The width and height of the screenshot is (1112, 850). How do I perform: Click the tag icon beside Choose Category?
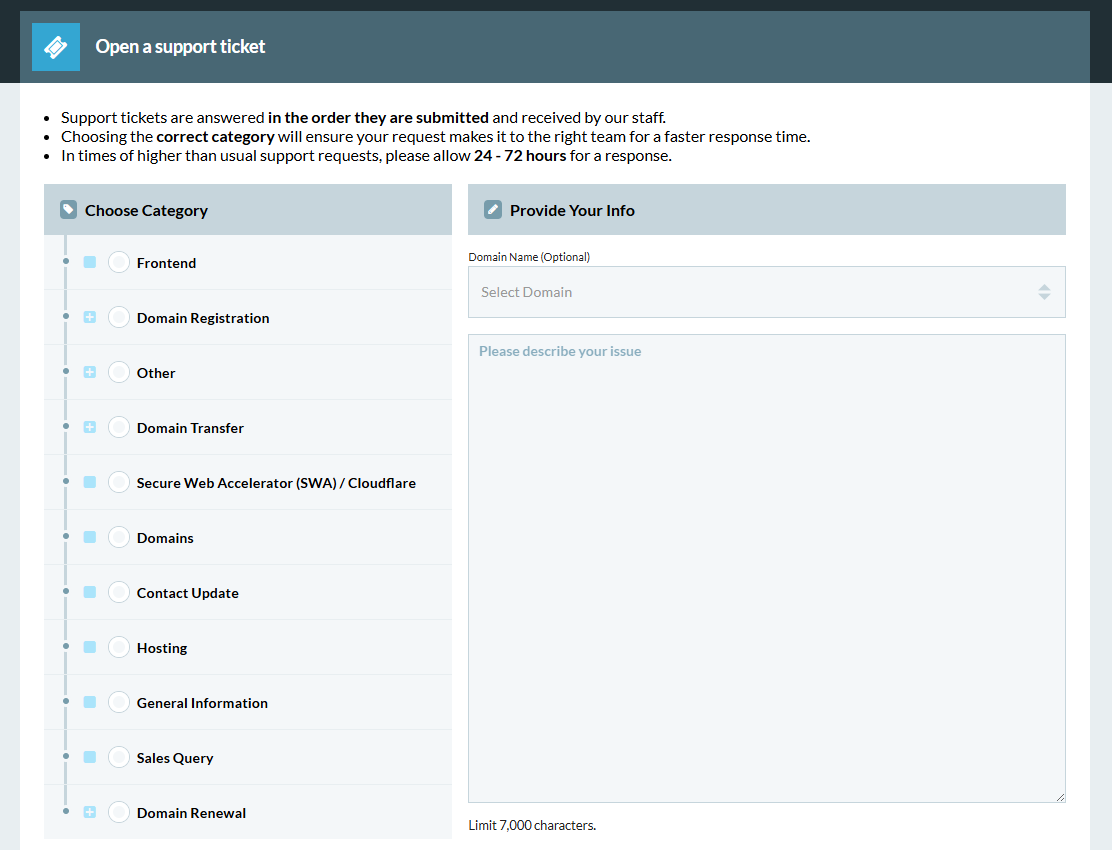click(68, 210)
